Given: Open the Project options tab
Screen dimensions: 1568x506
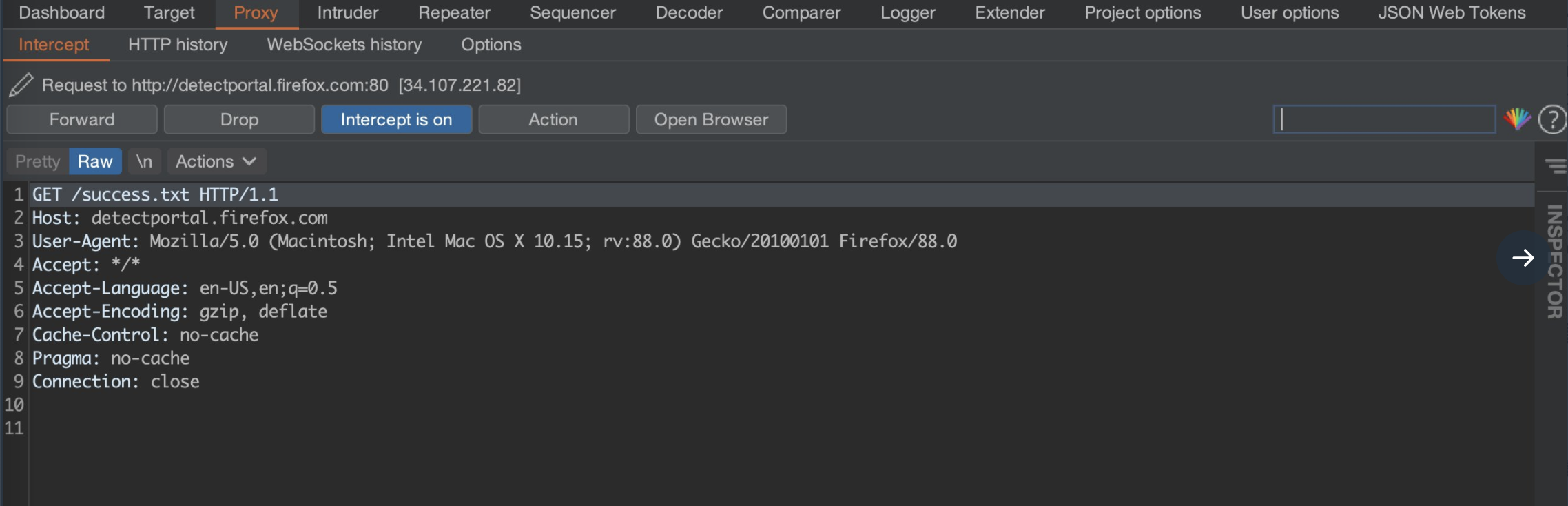Looking at the screenshot, I should (1143, 13).
